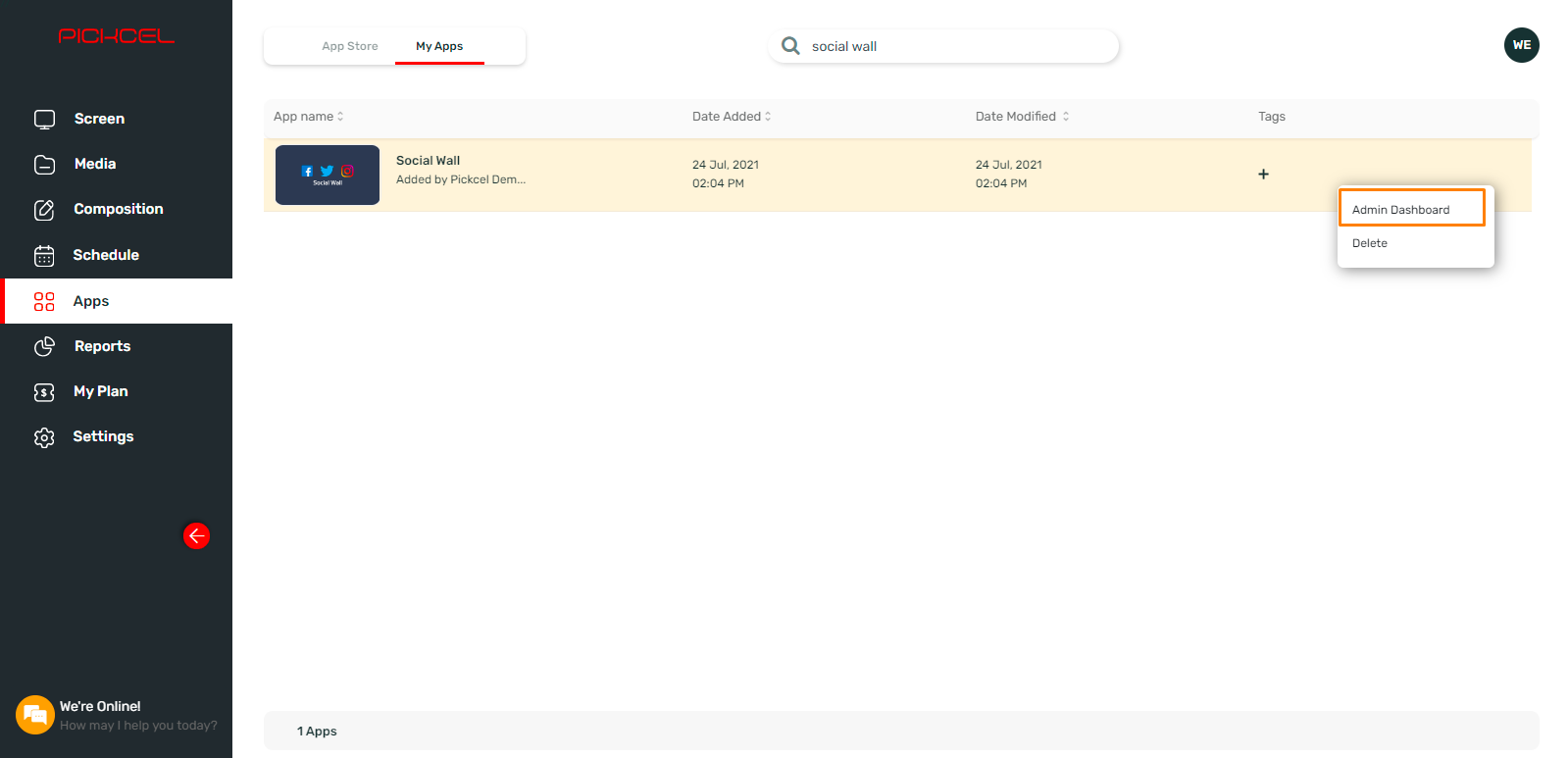Click the My Plan dollar icon
Viewport: 1568px width, 758px height.
click(44, 392)
